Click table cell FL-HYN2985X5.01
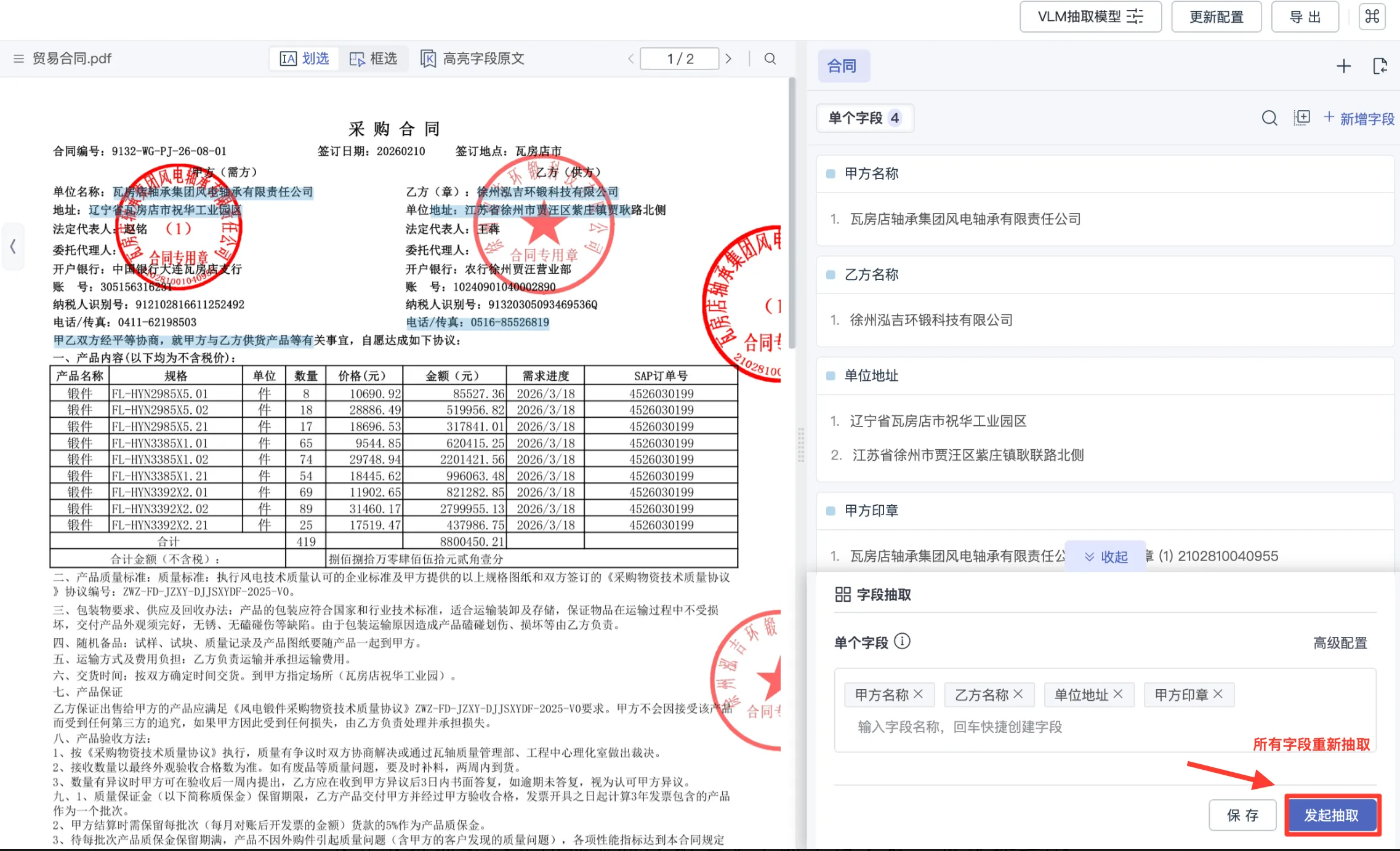The image size is (1400, 851). click(x=176, y=394)
